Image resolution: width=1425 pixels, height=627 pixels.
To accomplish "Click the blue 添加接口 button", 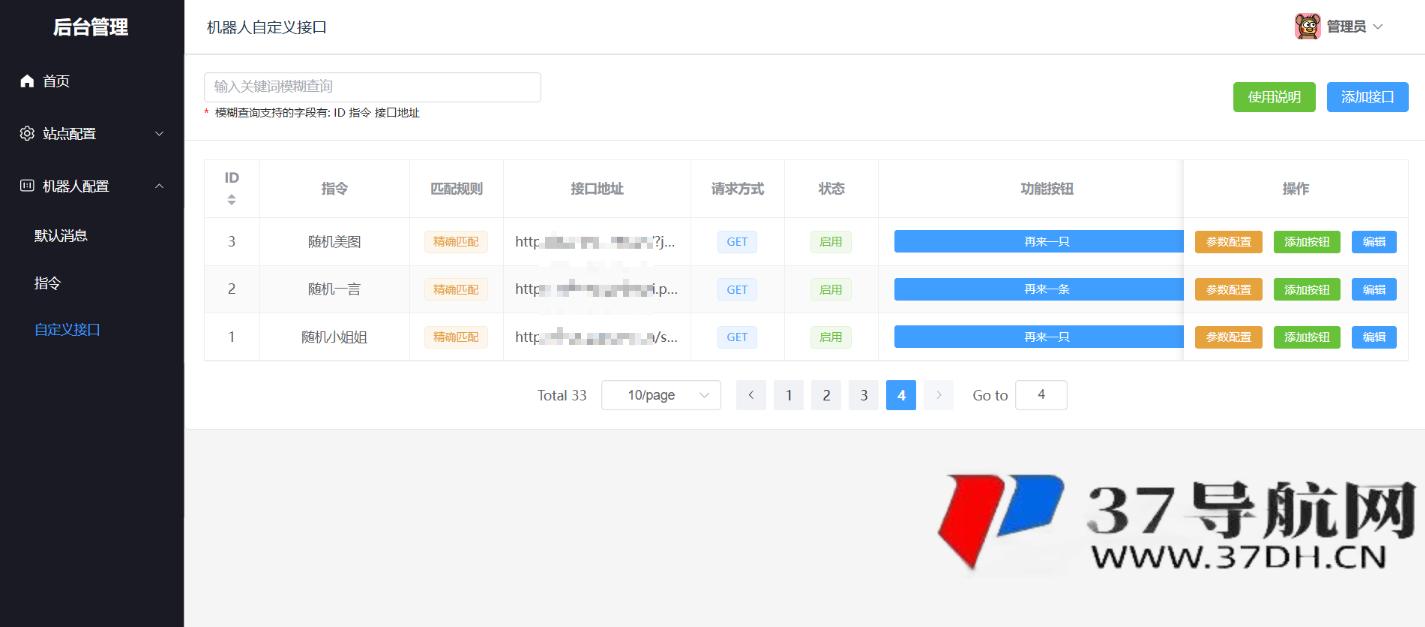I will pos(1367,97).
